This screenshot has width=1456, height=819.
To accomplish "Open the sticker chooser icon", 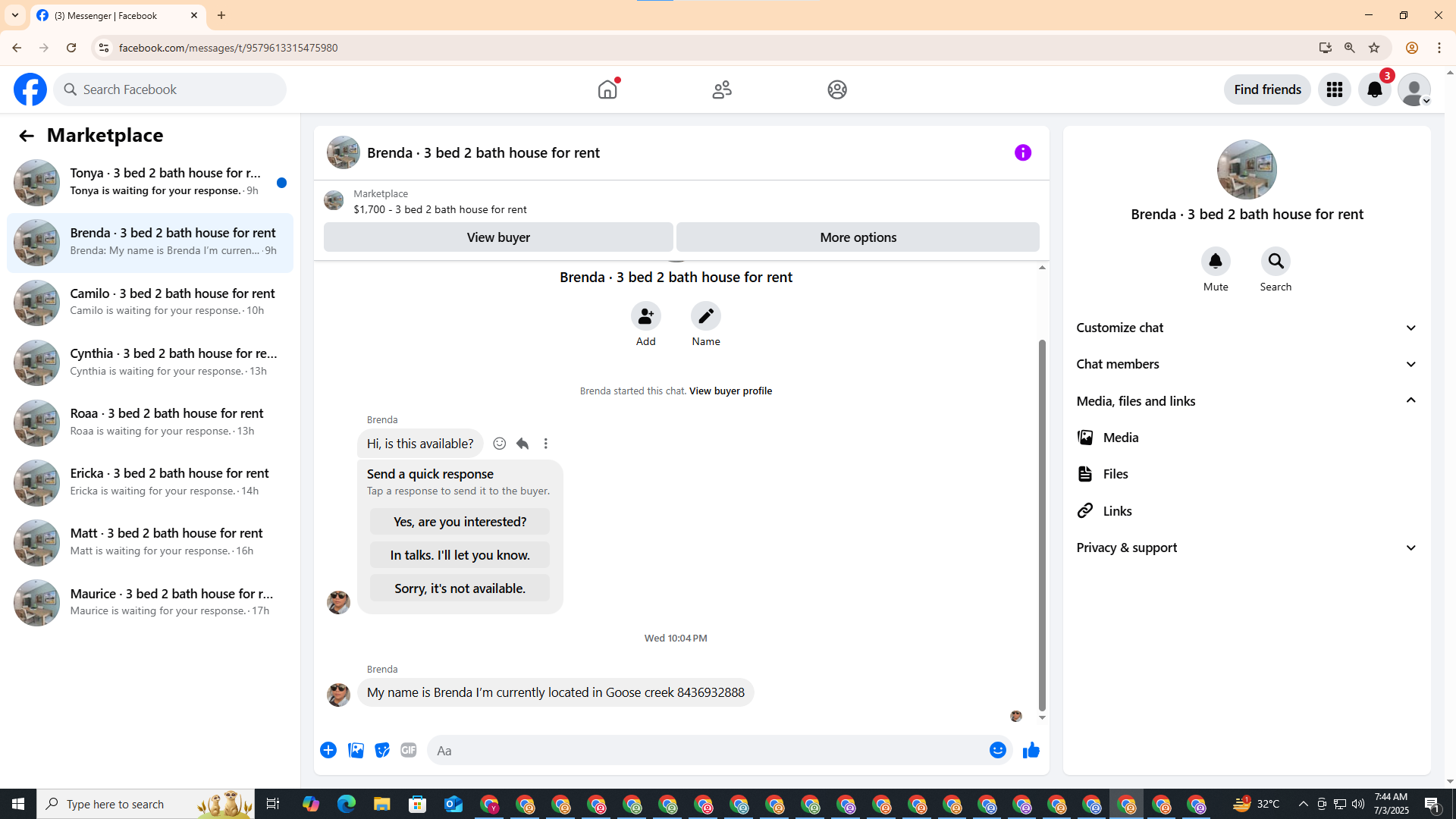I will [x=382, y=751].
